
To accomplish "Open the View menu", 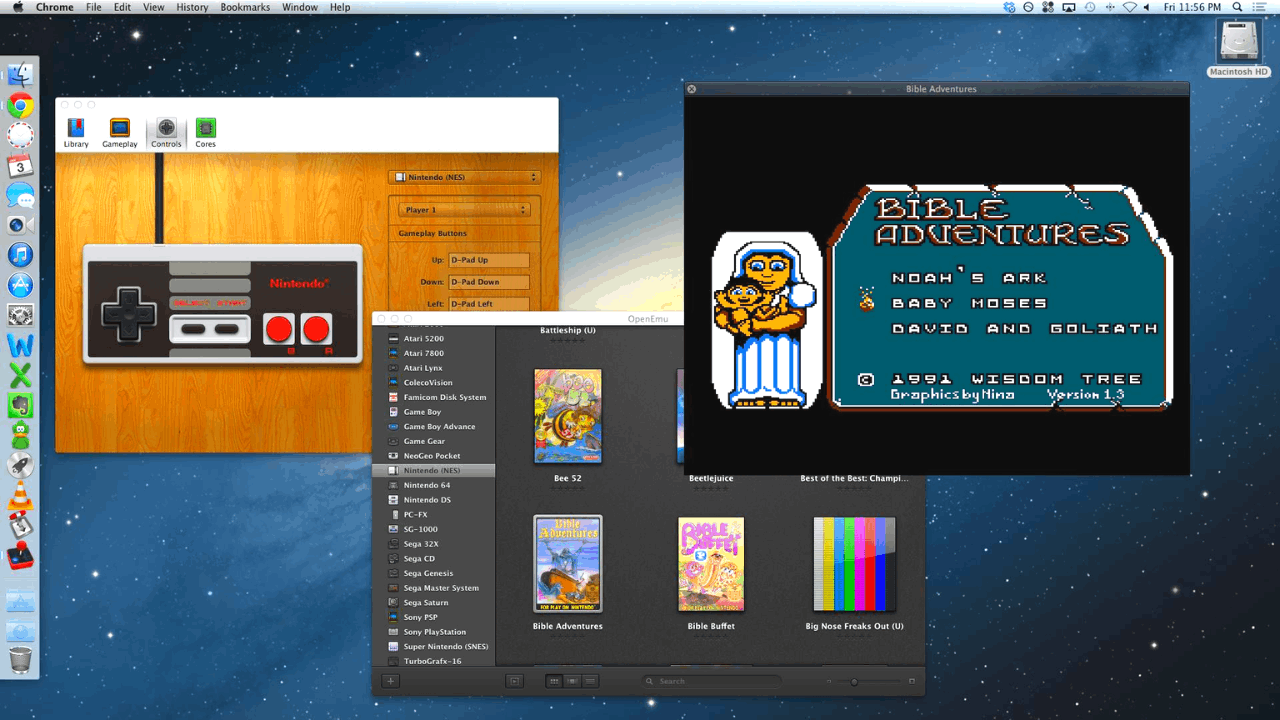I will pos(153,7).
